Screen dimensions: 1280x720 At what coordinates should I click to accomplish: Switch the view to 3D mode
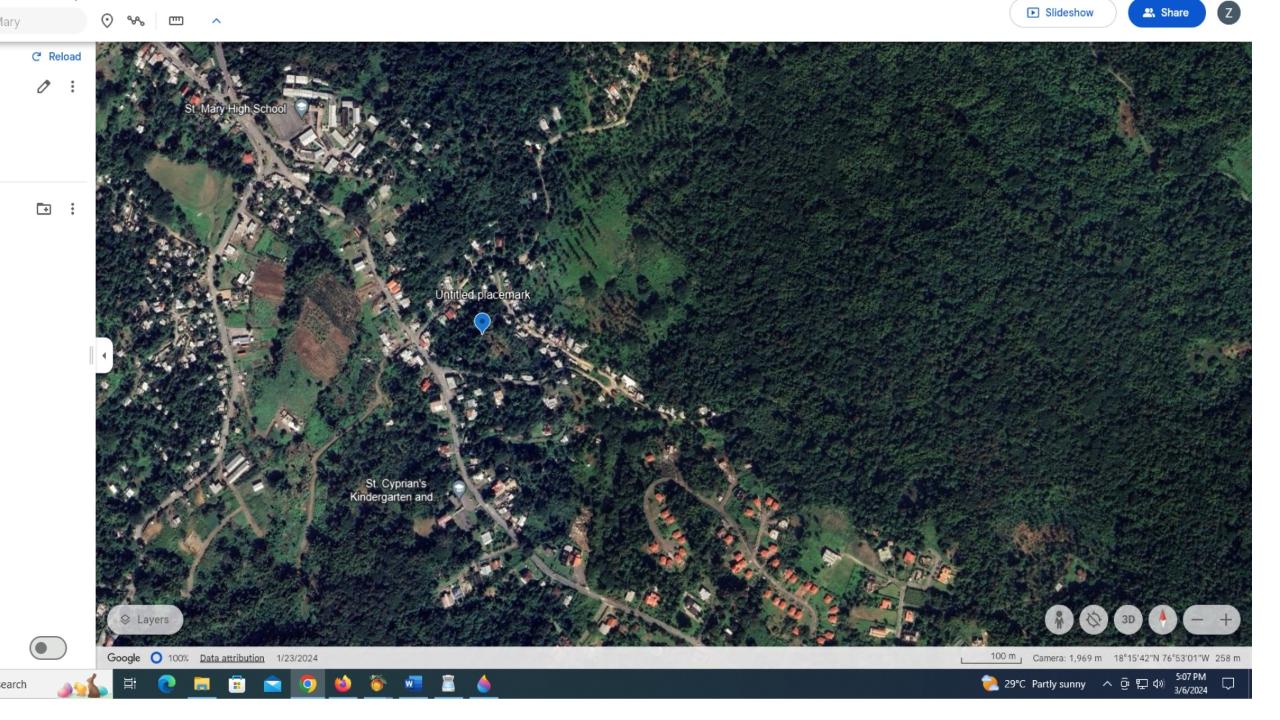pyautogui.click(x=1129, y=620)
